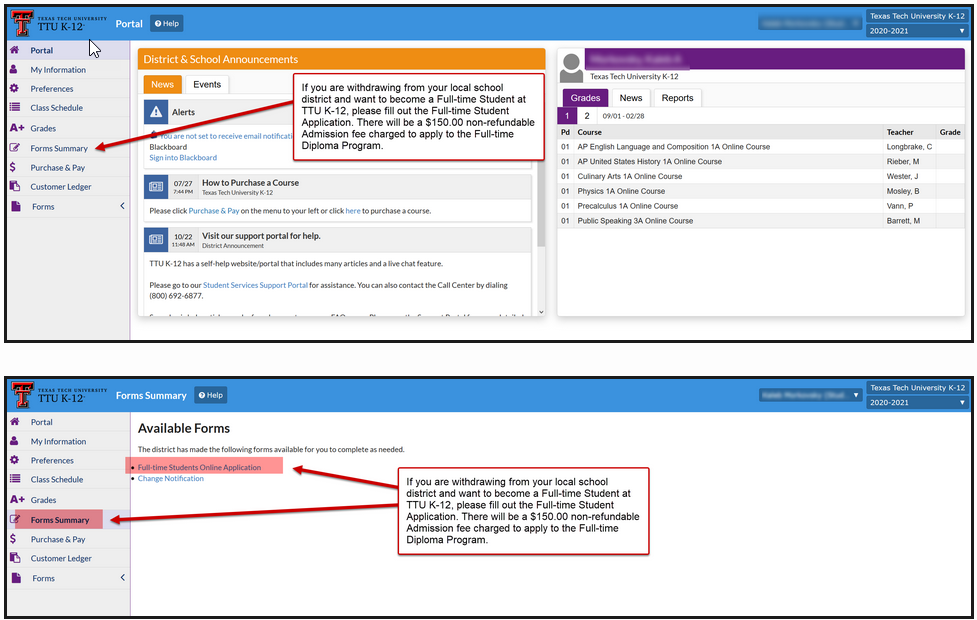
Task: Click the 'How to Purchase a Course' announcement title
Action: click(250, 183)
